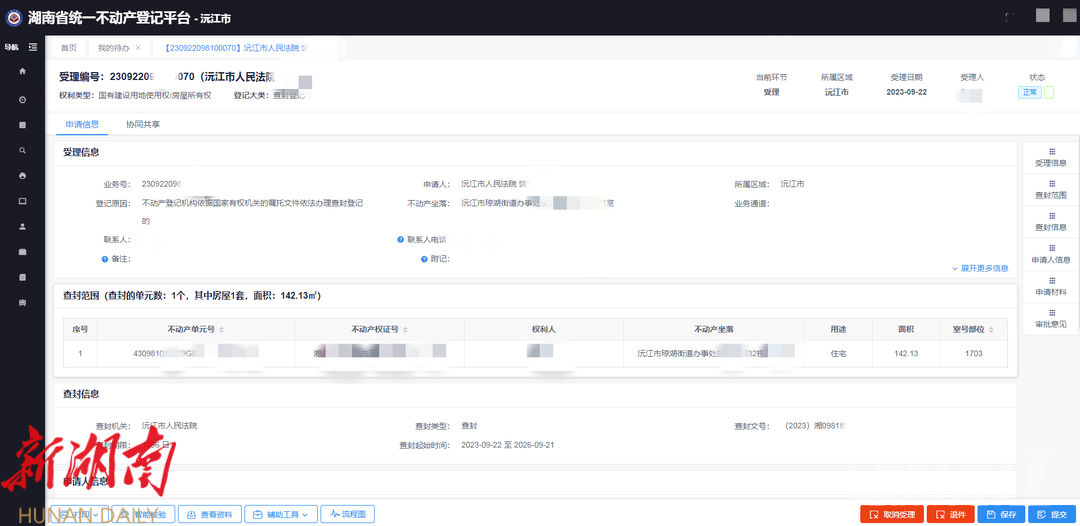1080x526 pixels.
Task: Click the user profile icon in sidebar
Action: click(22, 226)
